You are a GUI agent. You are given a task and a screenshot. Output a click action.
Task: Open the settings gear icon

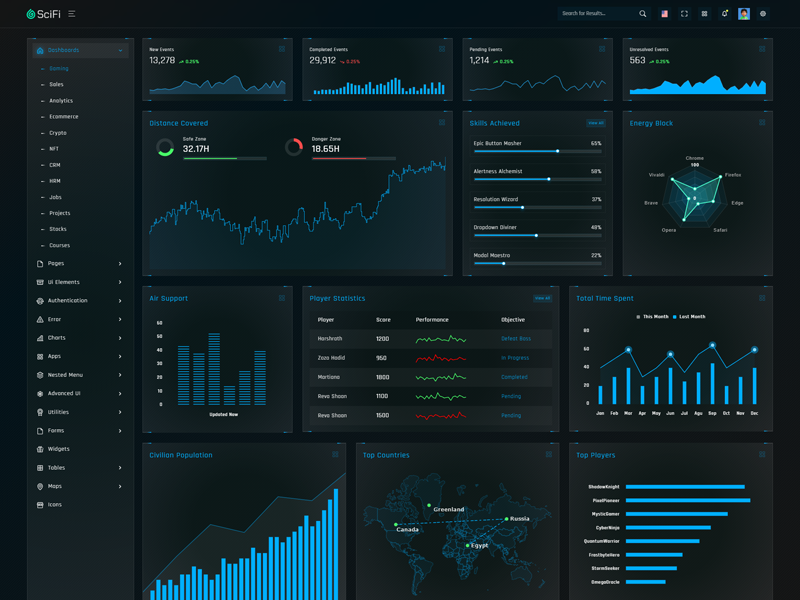763,14
